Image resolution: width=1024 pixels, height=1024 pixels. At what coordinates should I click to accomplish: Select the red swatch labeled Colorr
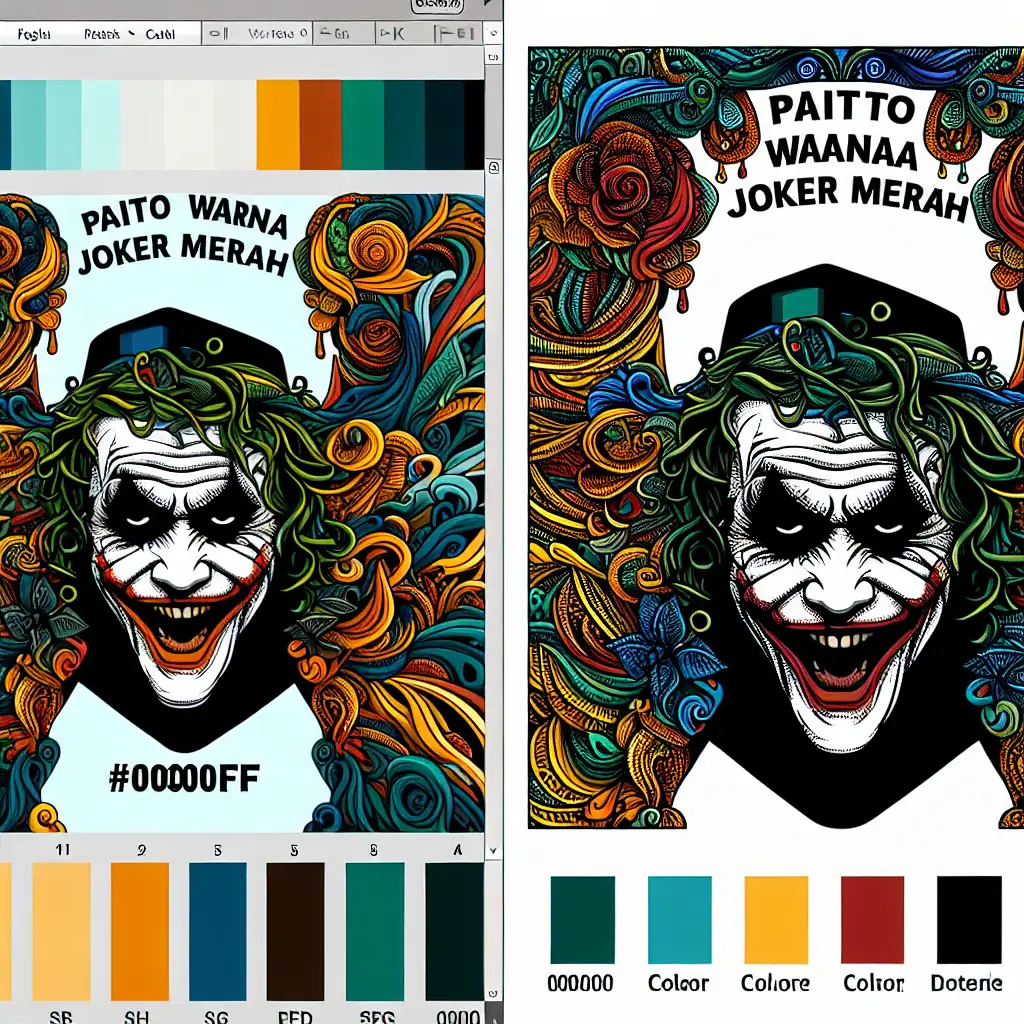pyautogui.click(x=872, y=920)
